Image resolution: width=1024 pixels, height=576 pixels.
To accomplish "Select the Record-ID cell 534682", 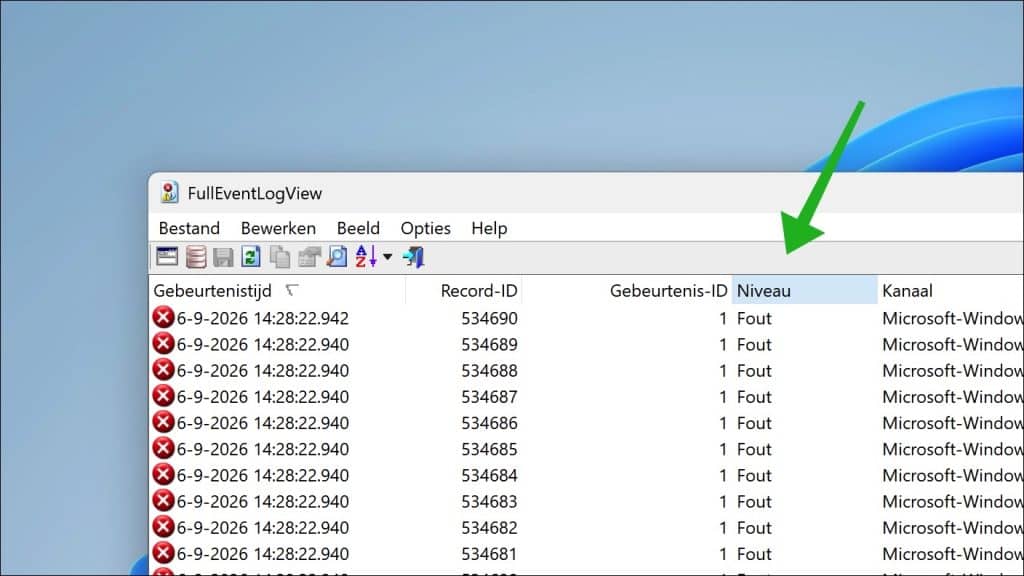I will coord(489,527).
